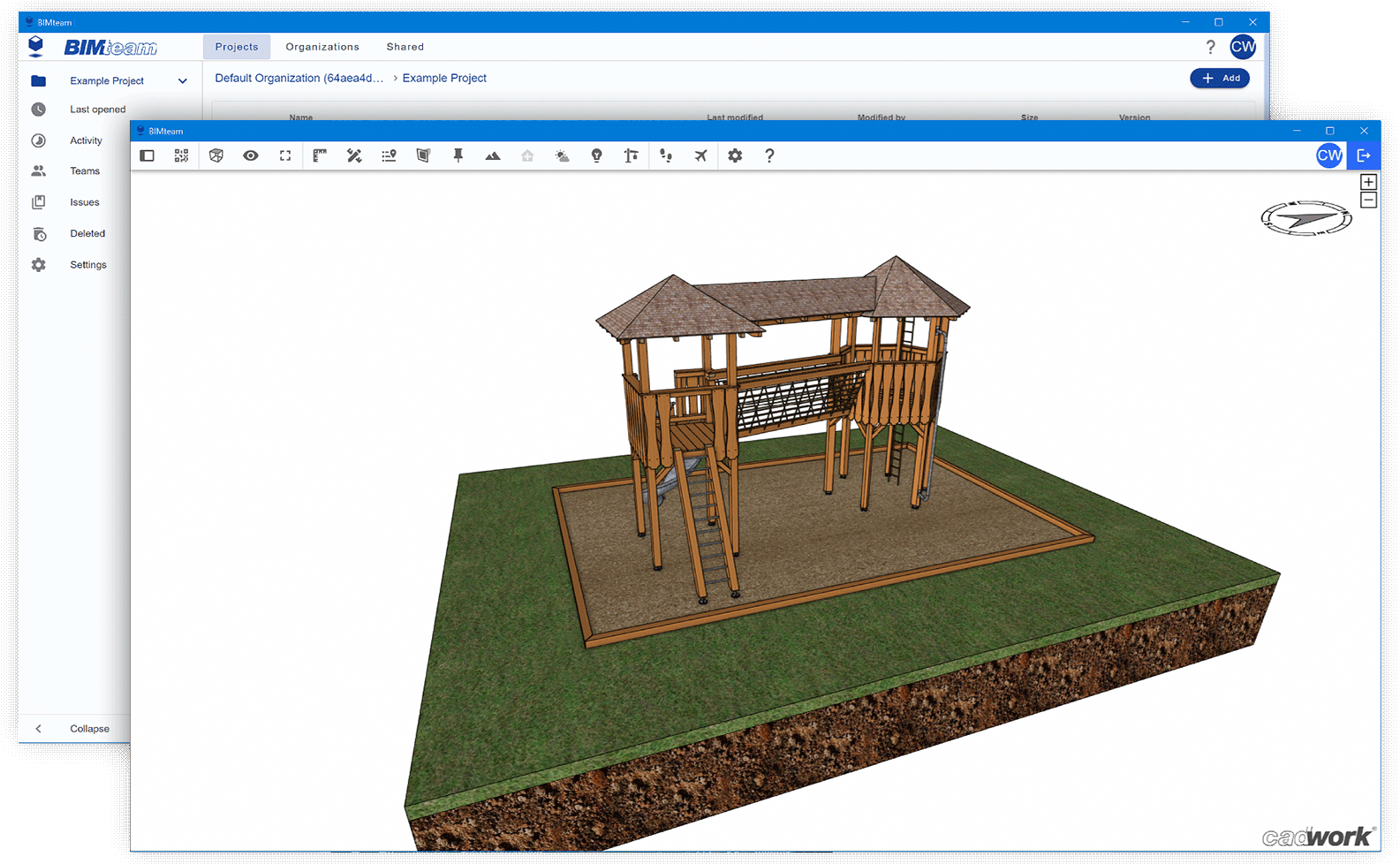Toggle the side panel icon in viewer toolbar
Image resolution: width=1400 pixels, height=864 pixels.
click(x=148, y=155)
